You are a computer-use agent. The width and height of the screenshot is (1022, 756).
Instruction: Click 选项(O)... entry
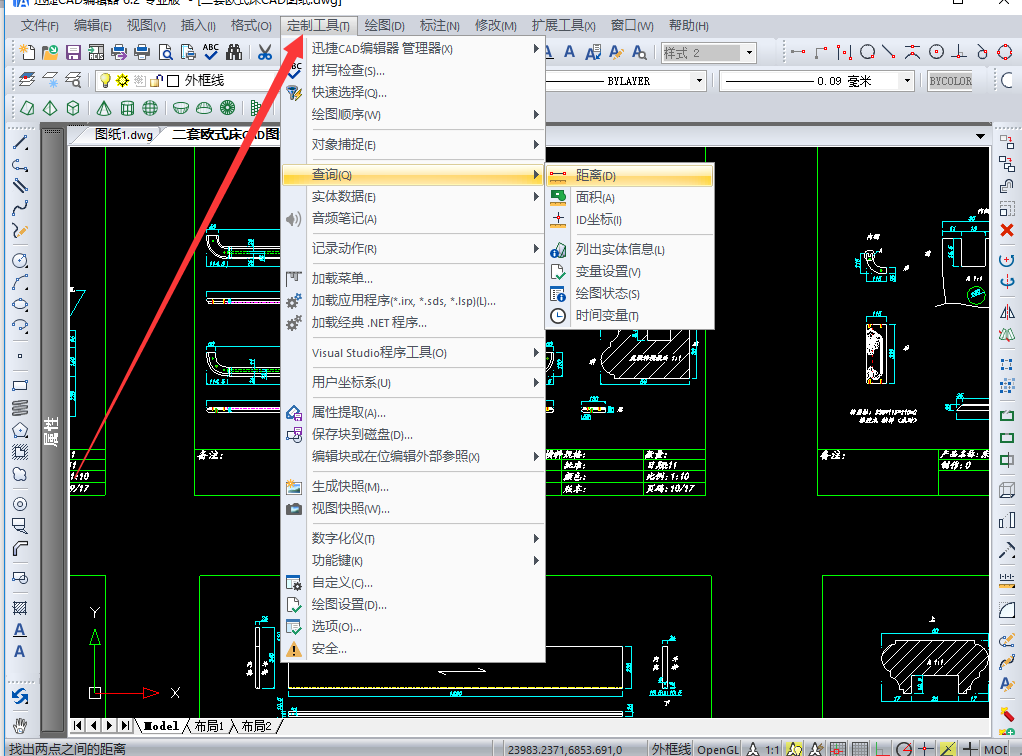(x=413, y=626)
